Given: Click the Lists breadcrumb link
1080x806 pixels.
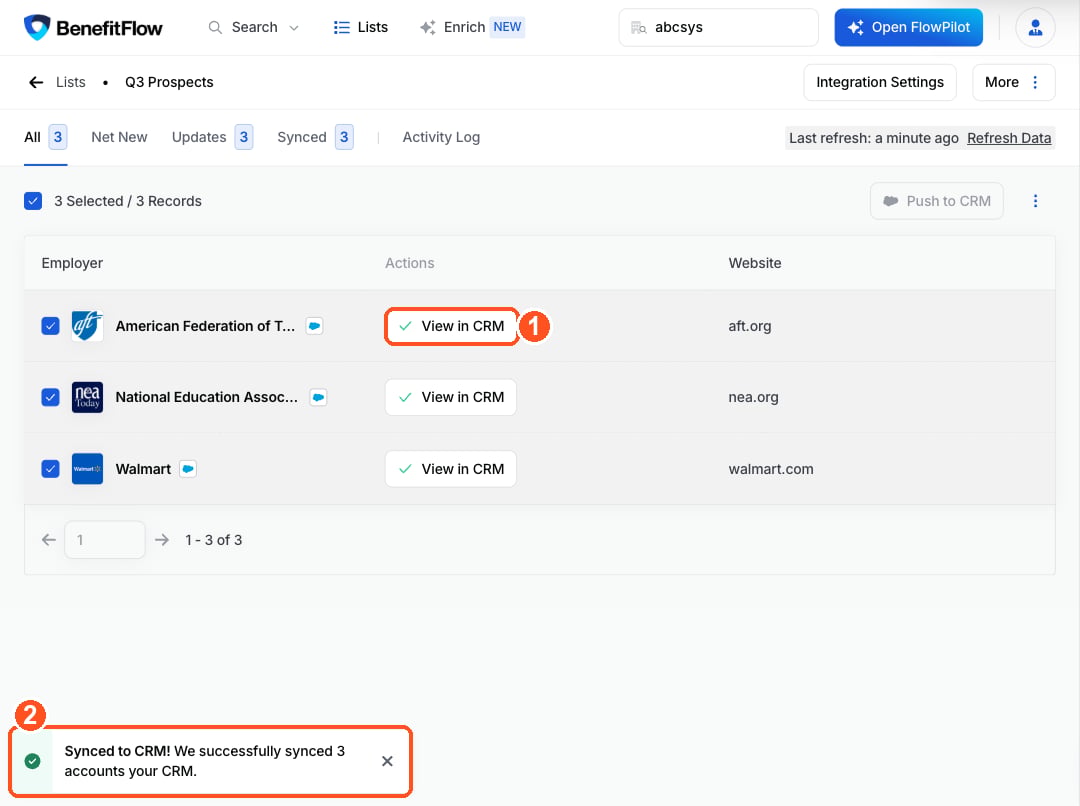Looking at the screenshot, I should pos(70,83).
